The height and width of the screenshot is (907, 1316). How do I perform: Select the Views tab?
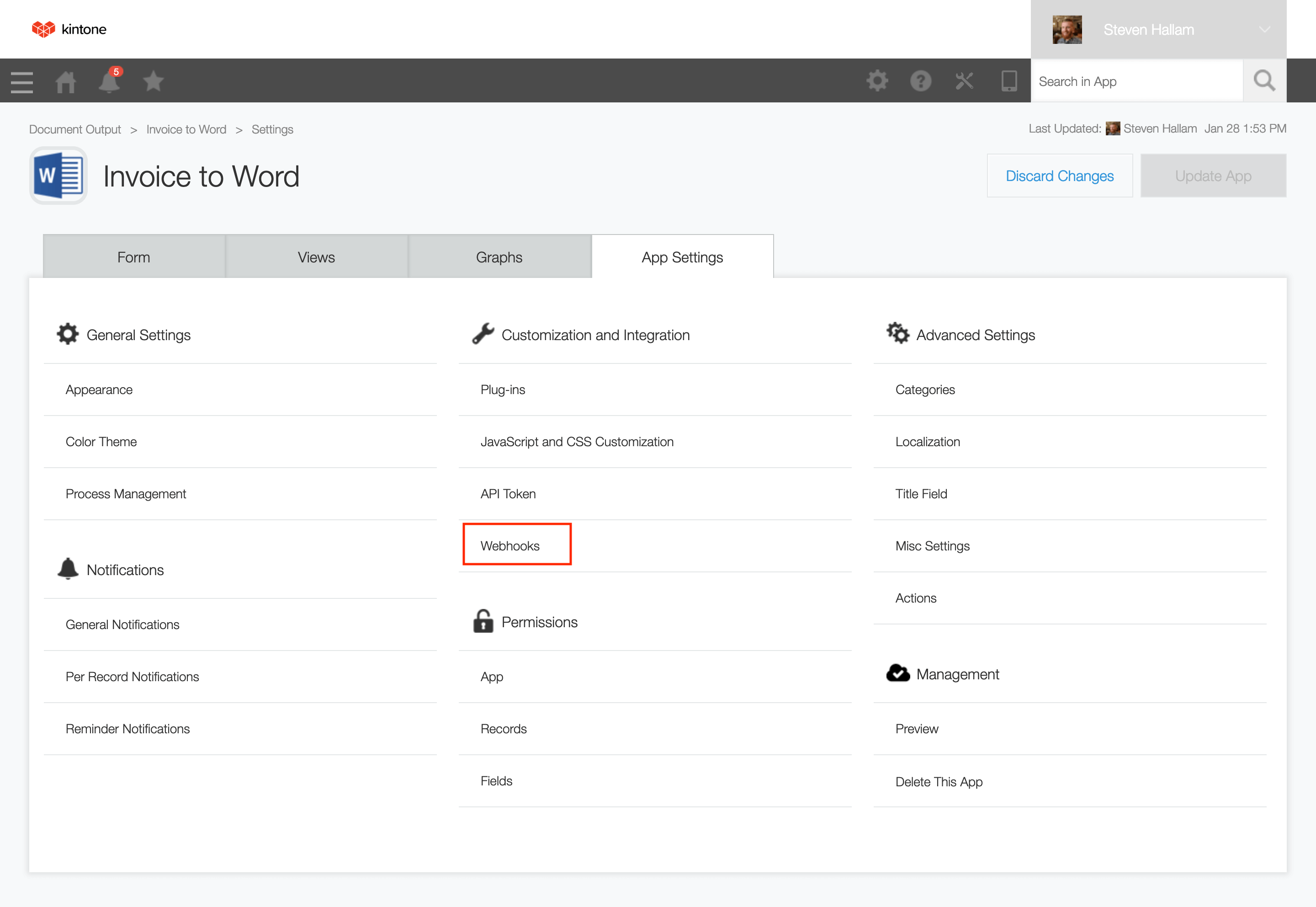tap(316, 257)
